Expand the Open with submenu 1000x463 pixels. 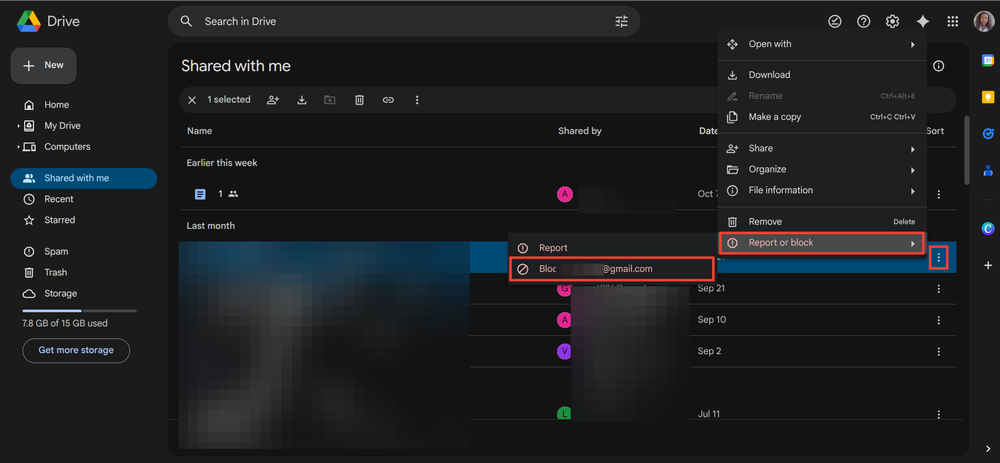coord(820,44)
